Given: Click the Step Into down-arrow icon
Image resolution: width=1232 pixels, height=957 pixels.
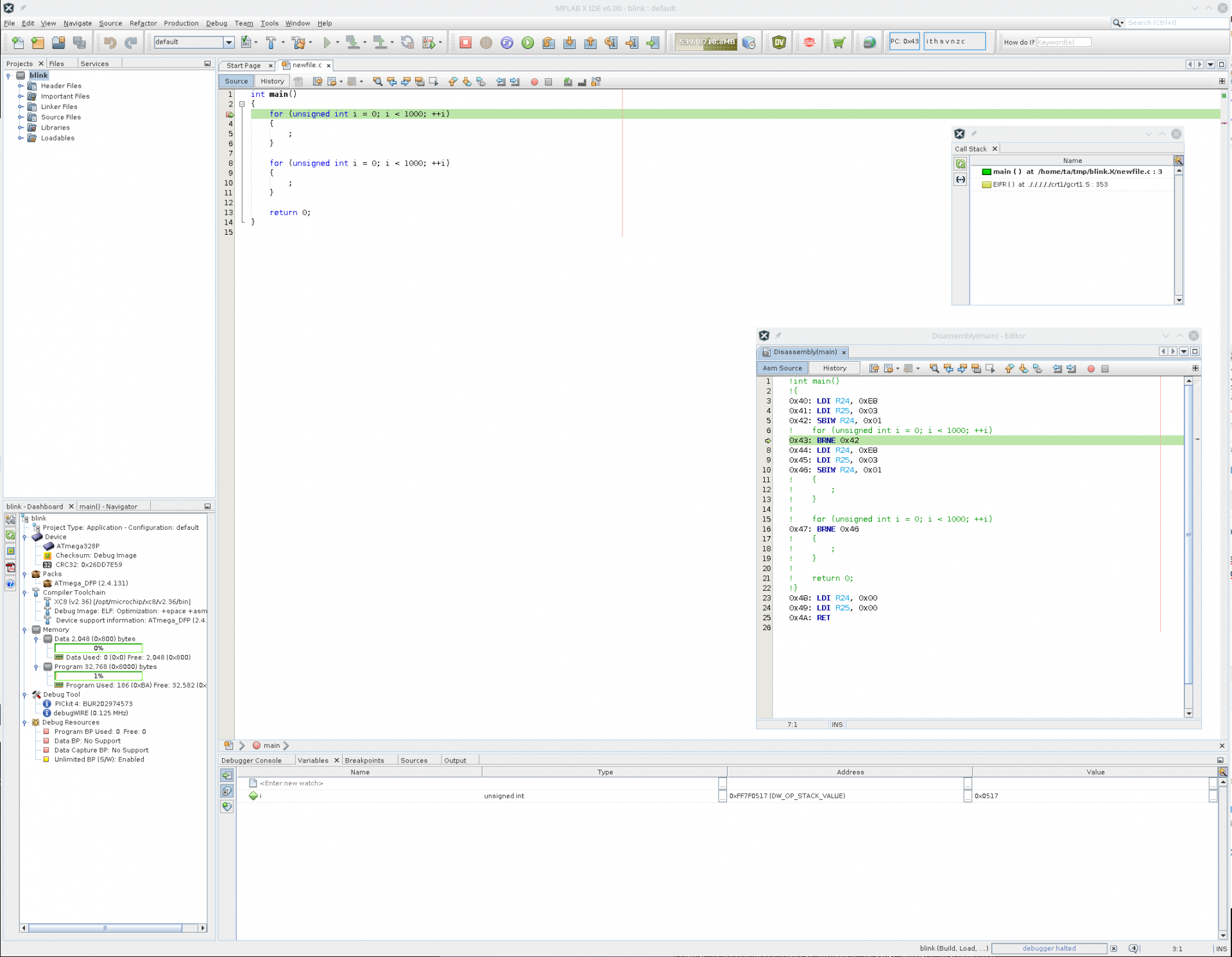Looking at the screenshot, I should 569,42.
